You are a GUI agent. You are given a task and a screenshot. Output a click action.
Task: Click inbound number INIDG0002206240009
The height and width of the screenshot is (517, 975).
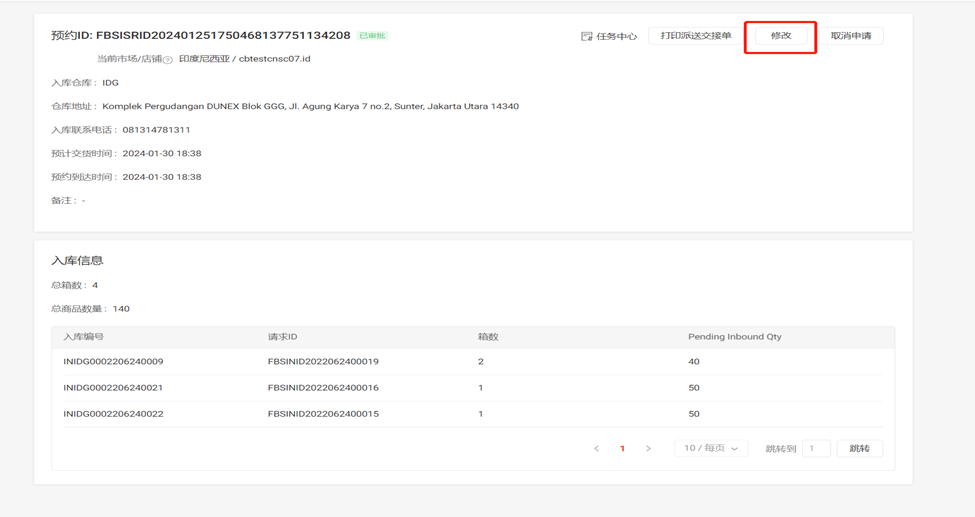pyautogui.click(x=113, y=362)
